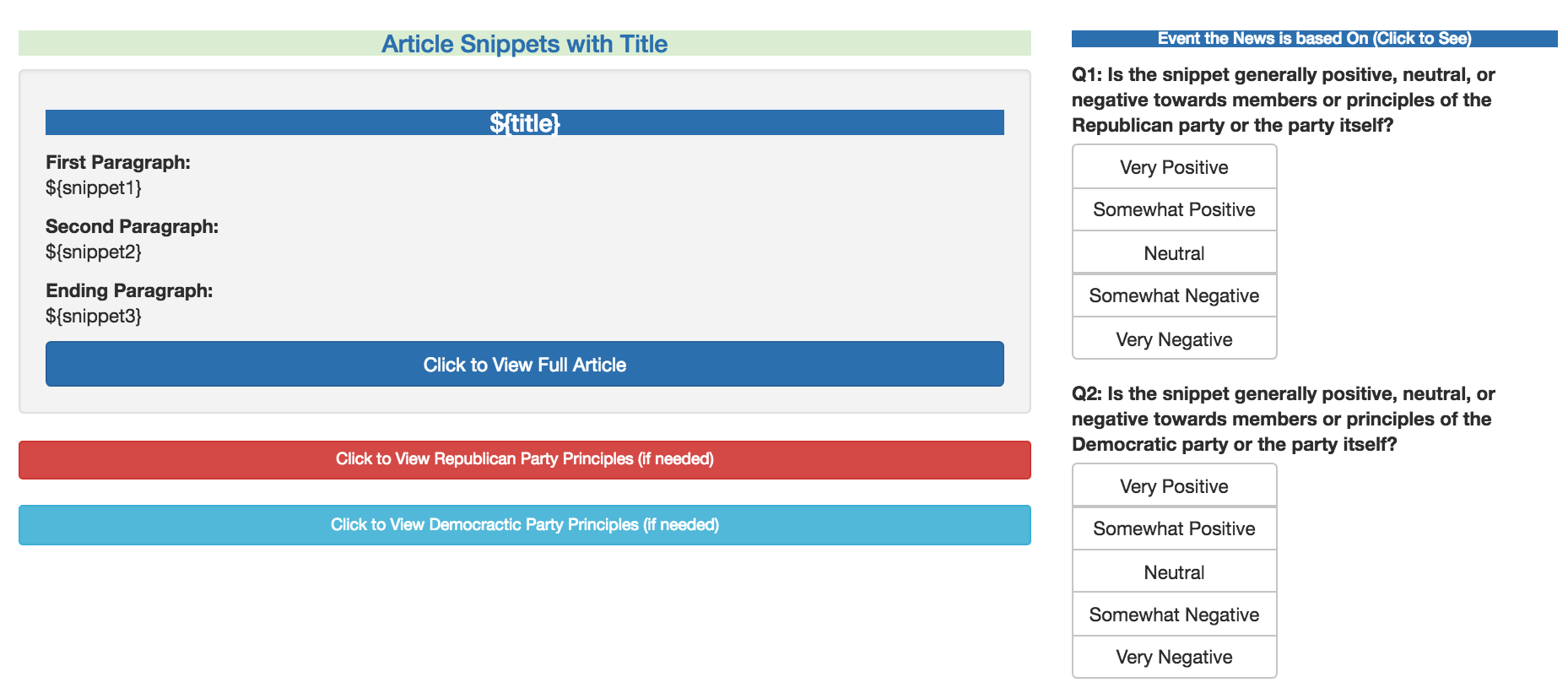Screen dimensions: 1568x699
Task: Select Somewhat Negative for Q1 Republican
Action: tap(1174, 295)
